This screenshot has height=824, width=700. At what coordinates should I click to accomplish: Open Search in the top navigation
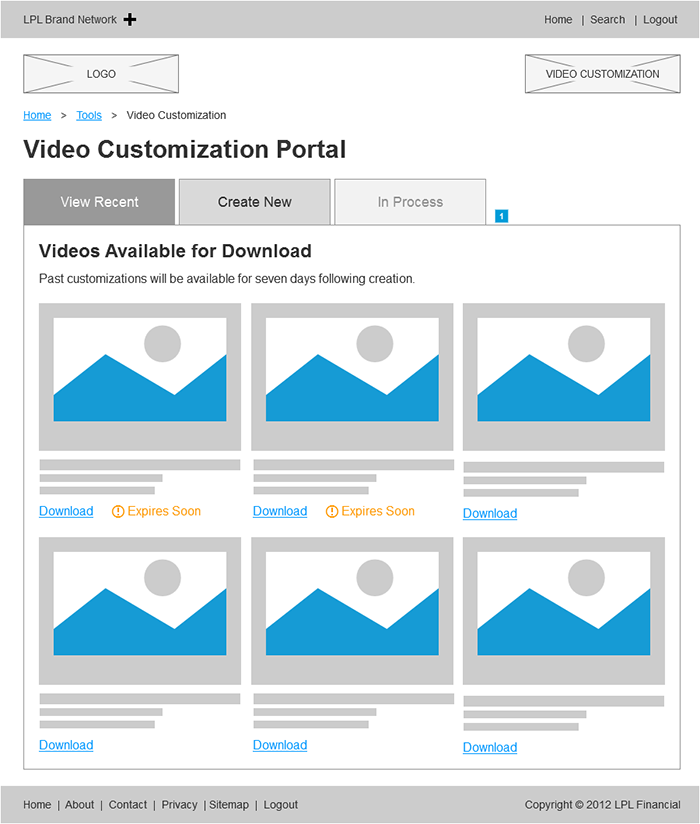pyautogui.click(x=608, y=19)
